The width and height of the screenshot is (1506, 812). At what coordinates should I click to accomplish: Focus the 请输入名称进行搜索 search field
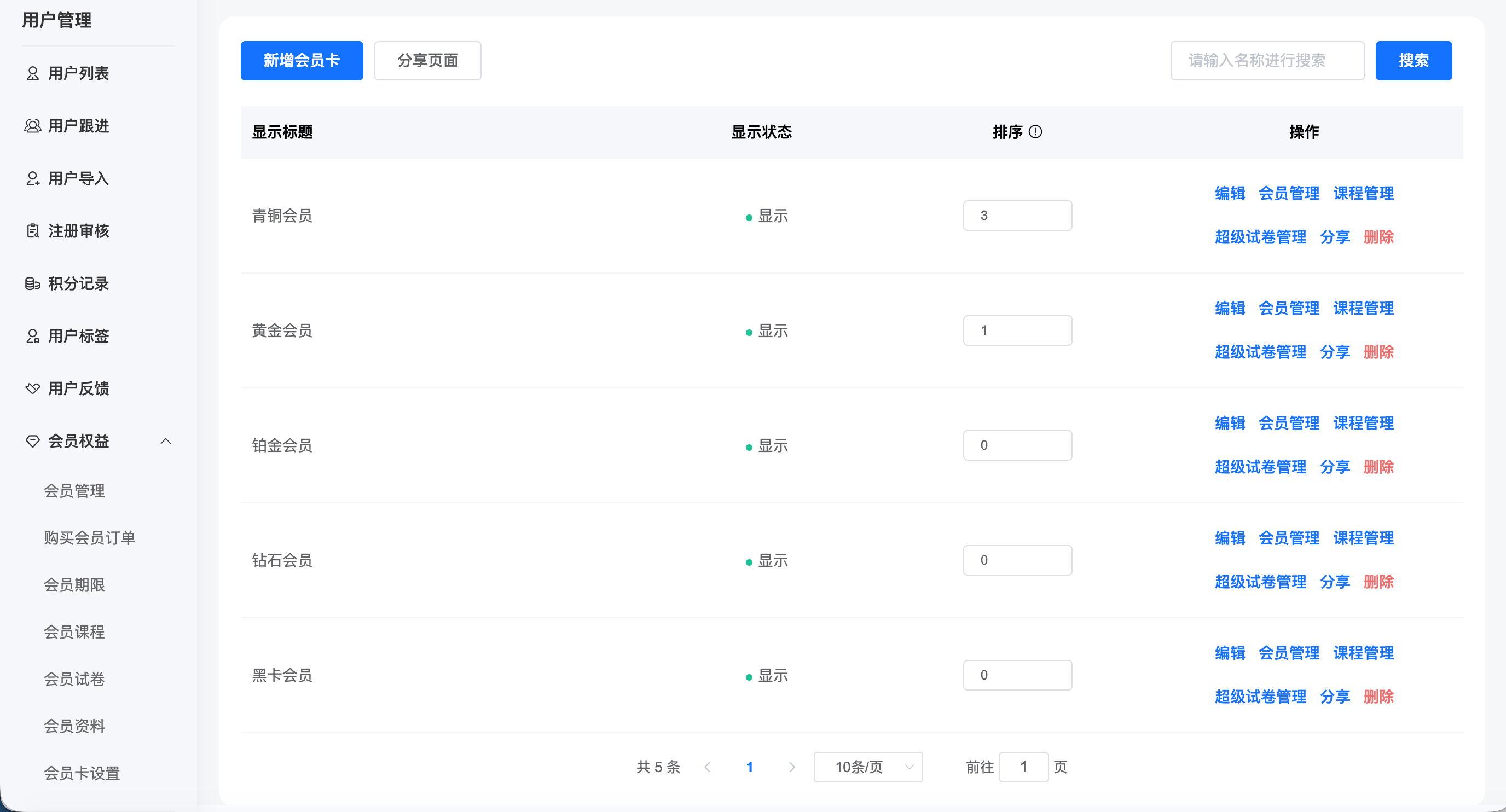click(x=1267, y=61)
